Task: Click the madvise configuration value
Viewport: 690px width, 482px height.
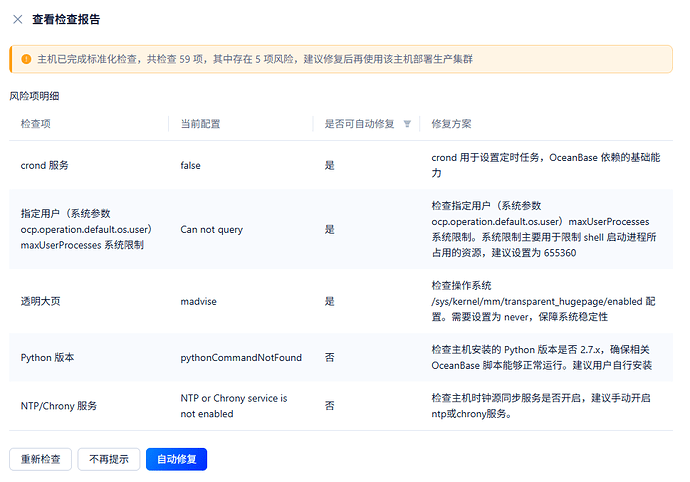Action: tap(198, 302)
